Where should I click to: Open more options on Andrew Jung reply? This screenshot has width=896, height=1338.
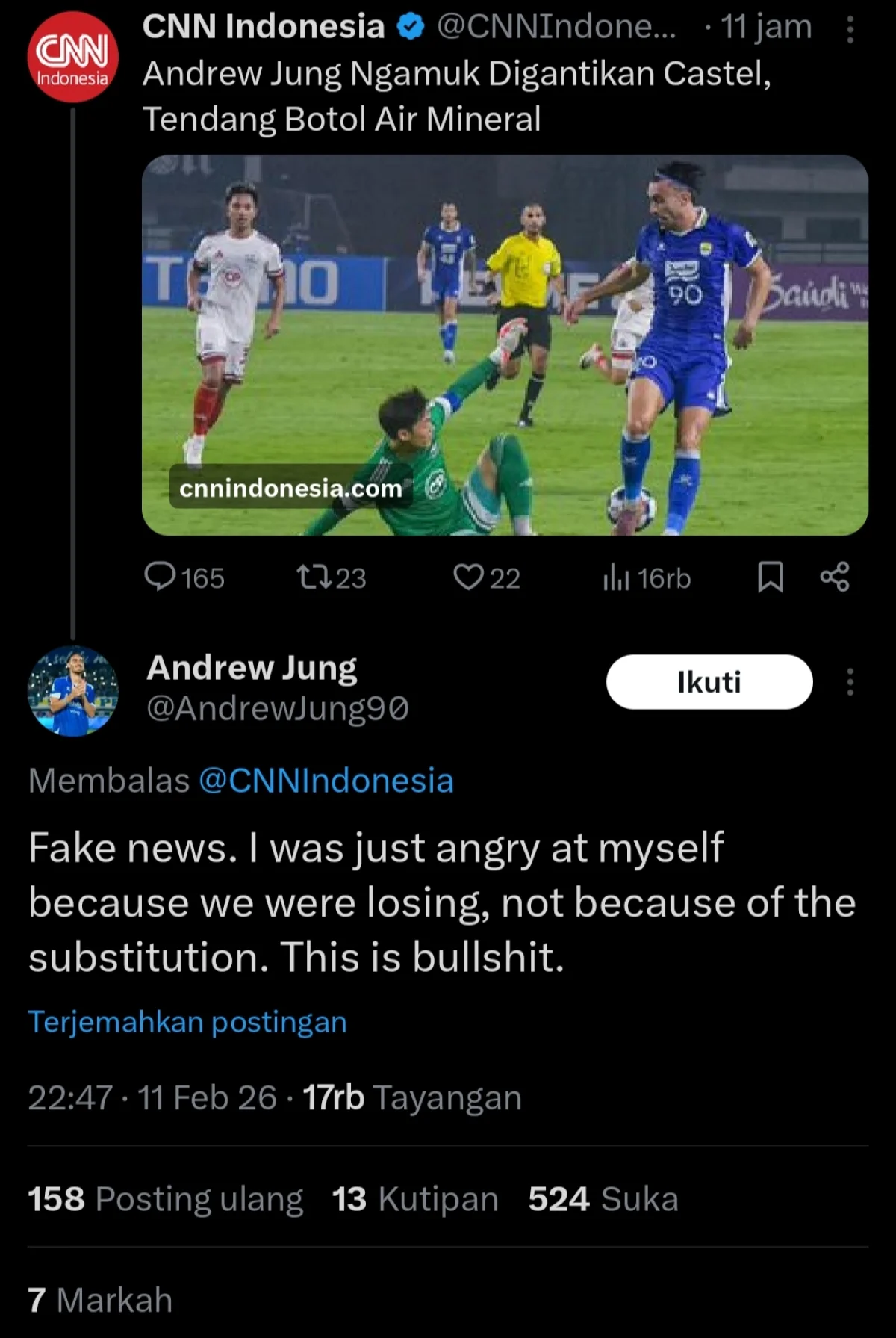point(850,682)
